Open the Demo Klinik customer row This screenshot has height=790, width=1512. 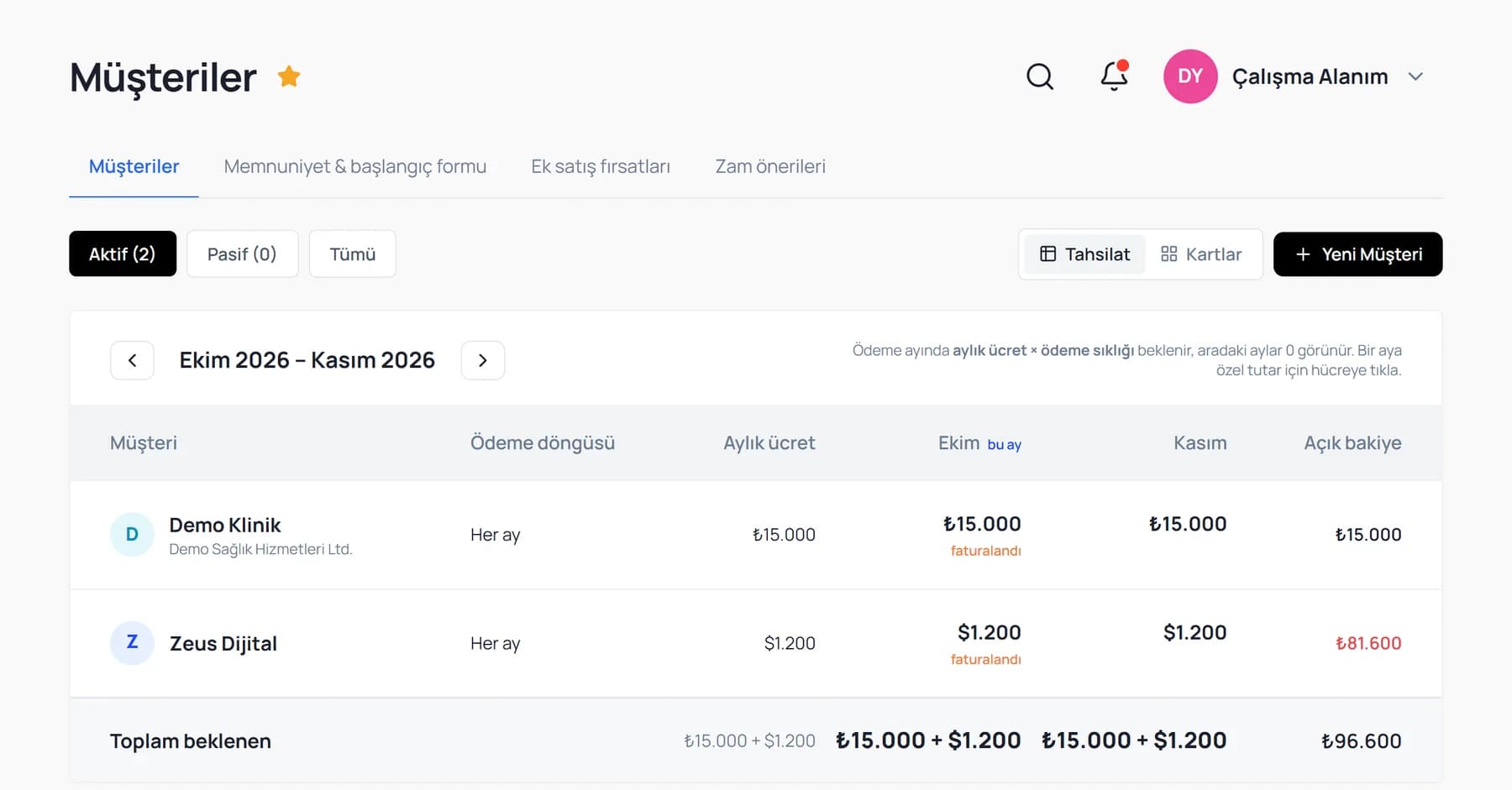coord(756,535)
